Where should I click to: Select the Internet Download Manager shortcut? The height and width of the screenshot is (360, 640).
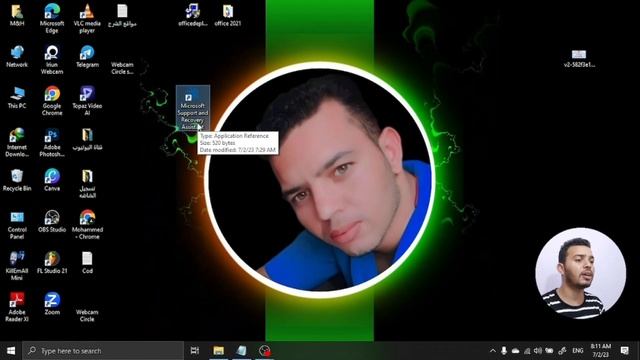[x=17, y=142]
